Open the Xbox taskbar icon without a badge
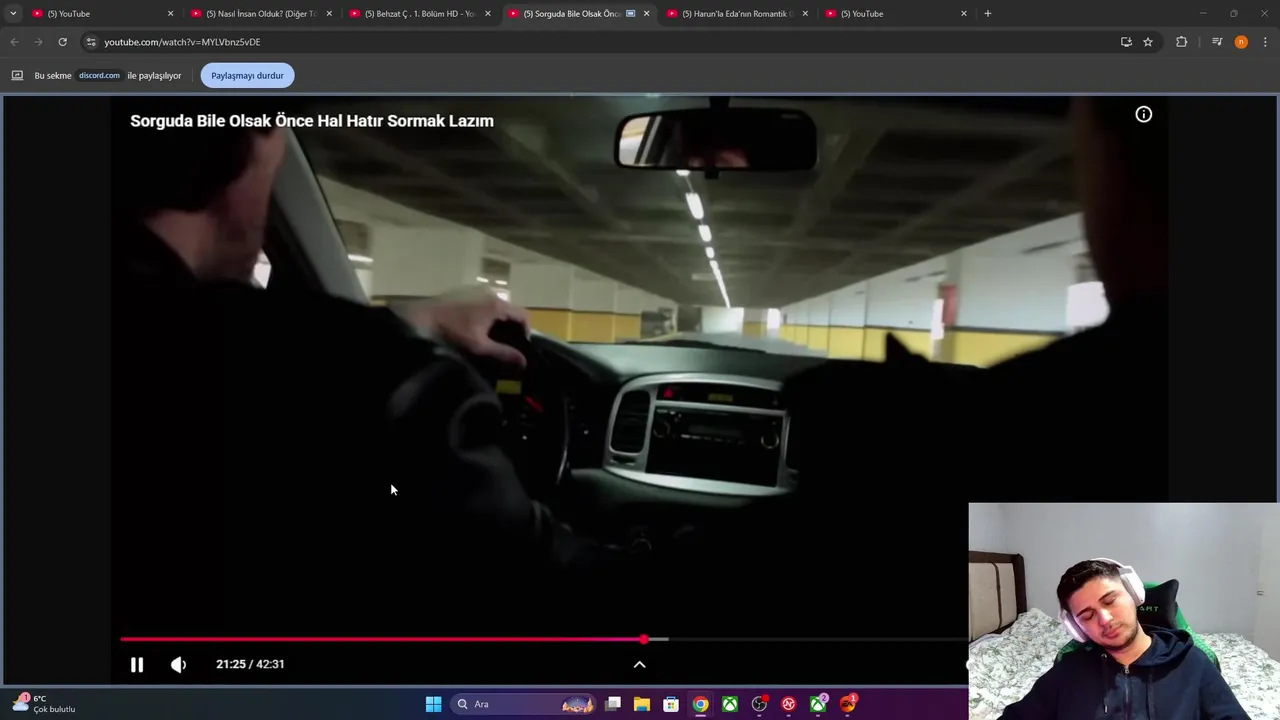Viewport: 1280px width, 720px height. coord(730,704)
